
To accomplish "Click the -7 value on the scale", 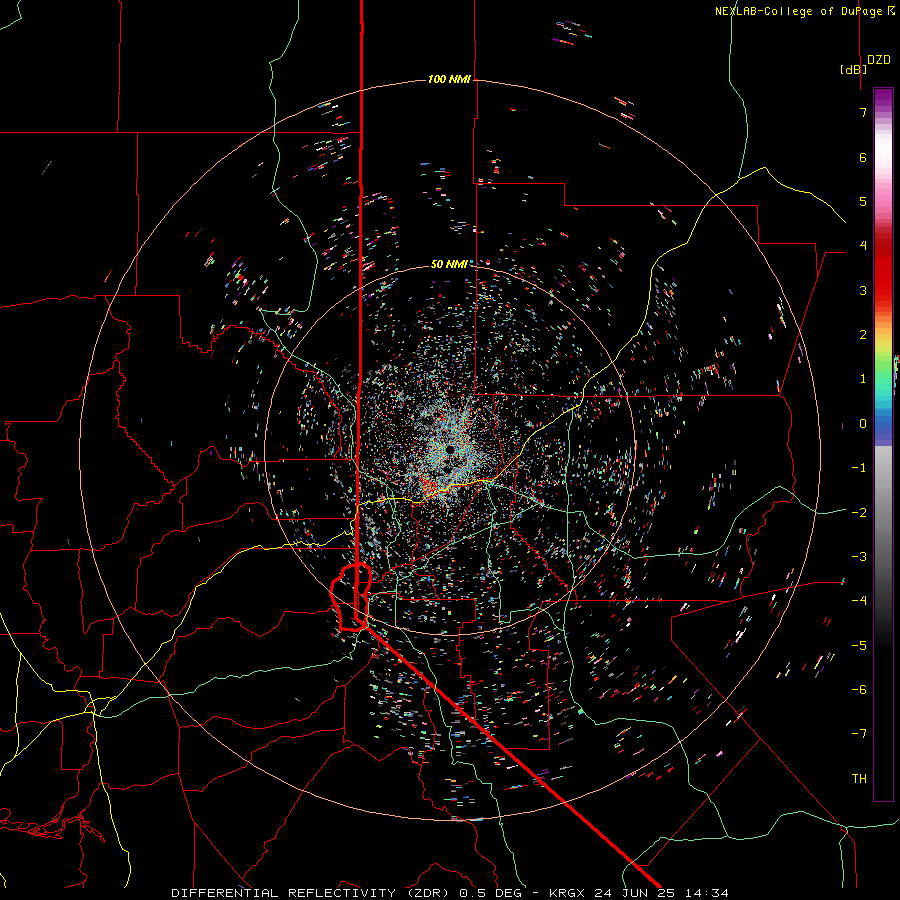I will click(x=859, y=734).
